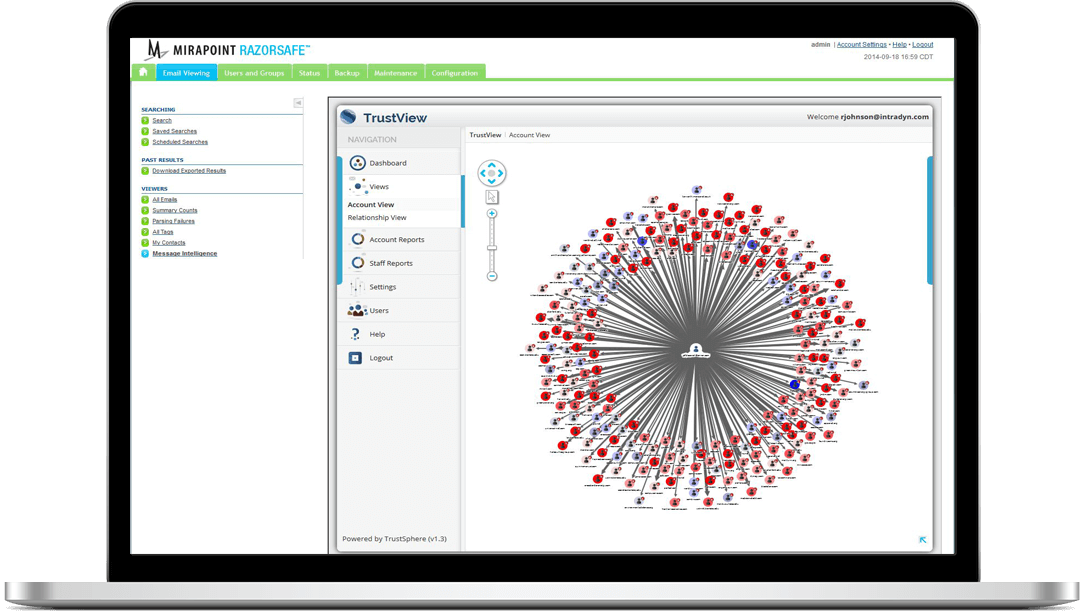
Task: Click the blue right-edge panel handle
Action: click(931, 220)
